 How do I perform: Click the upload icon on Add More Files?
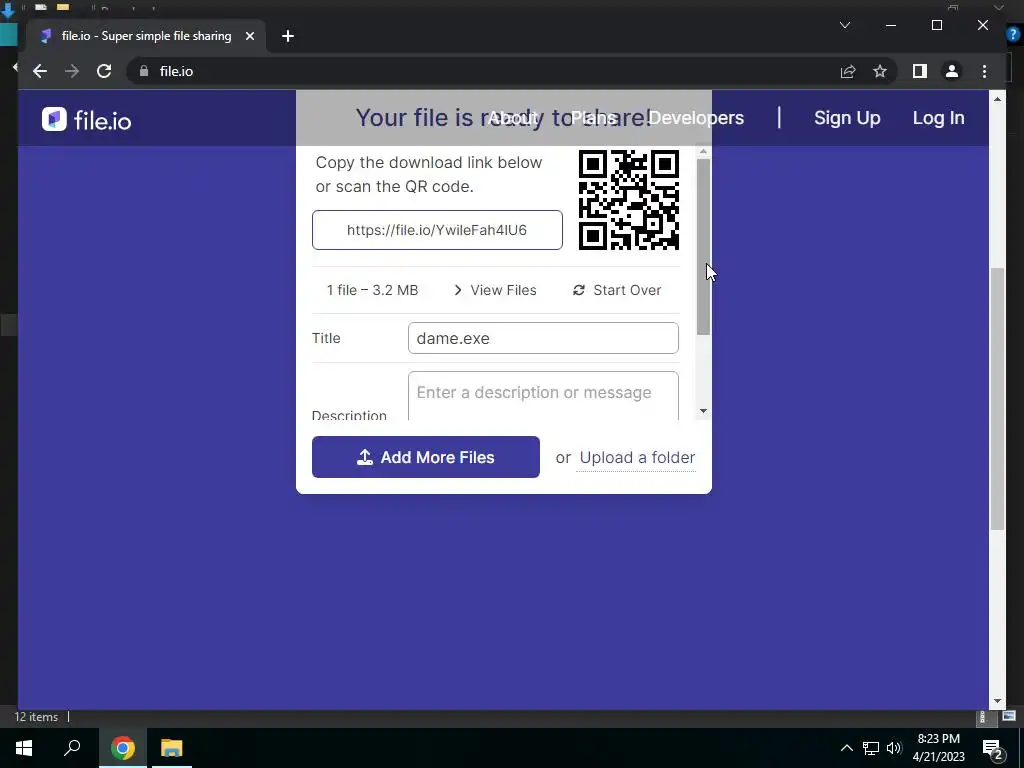365,457
